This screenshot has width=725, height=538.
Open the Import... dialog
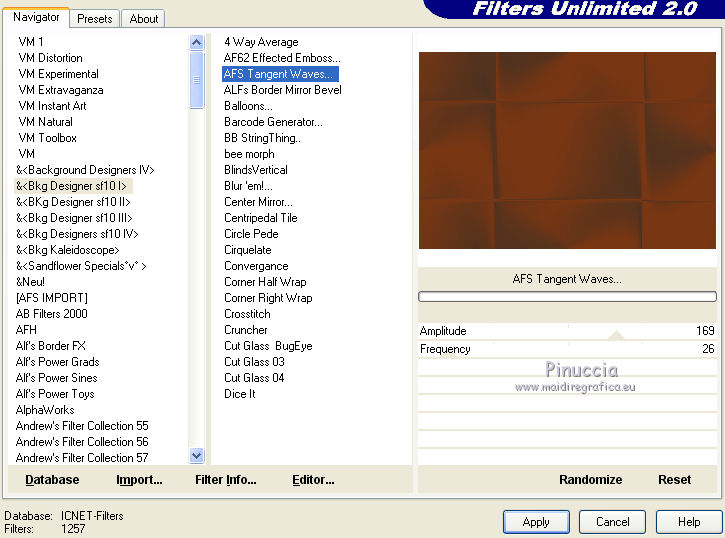[x=139, y=480]
